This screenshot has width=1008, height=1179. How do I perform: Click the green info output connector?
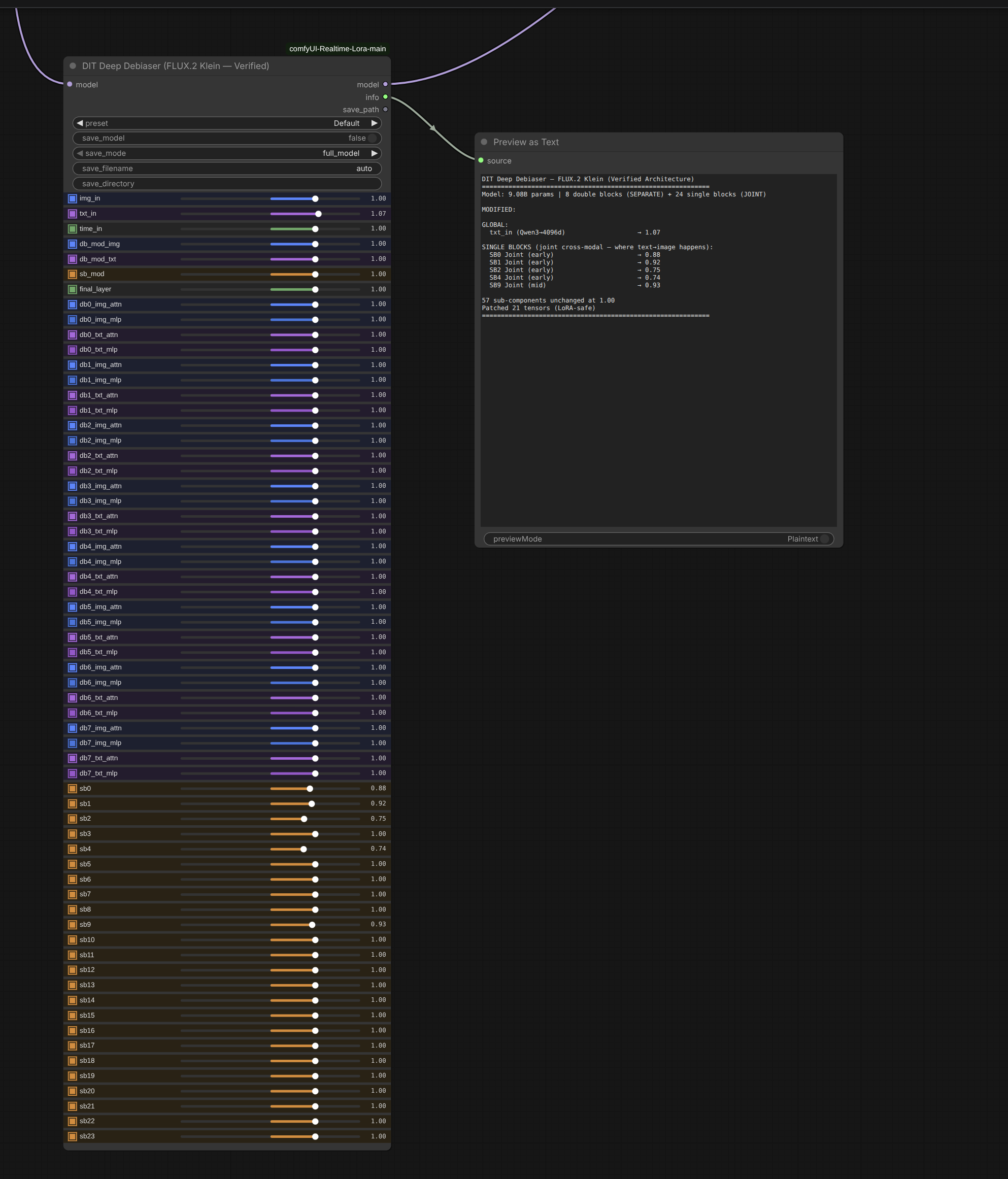[385, 97]
